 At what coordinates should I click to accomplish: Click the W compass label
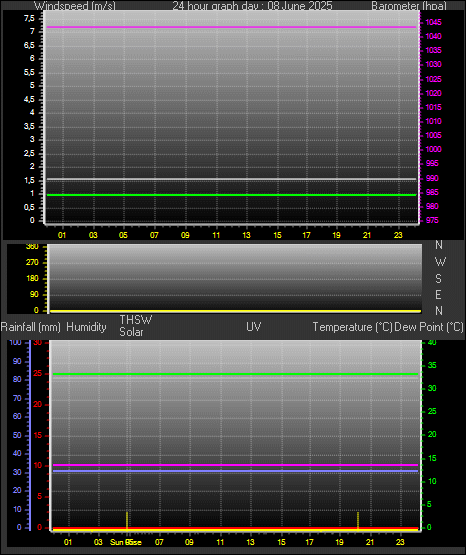(440, 262)
